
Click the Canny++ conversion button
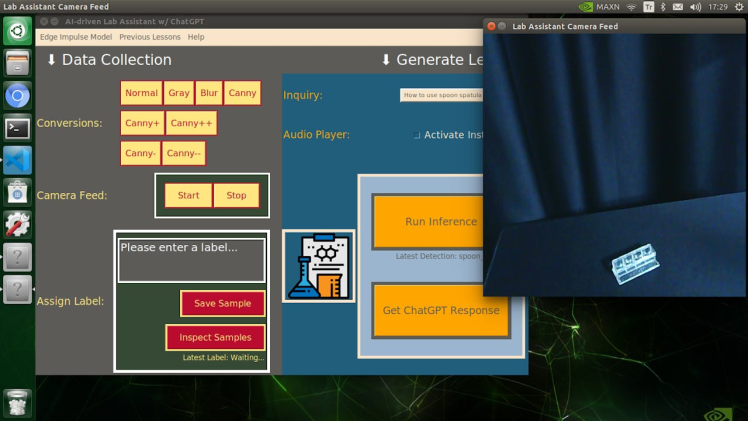191,123
